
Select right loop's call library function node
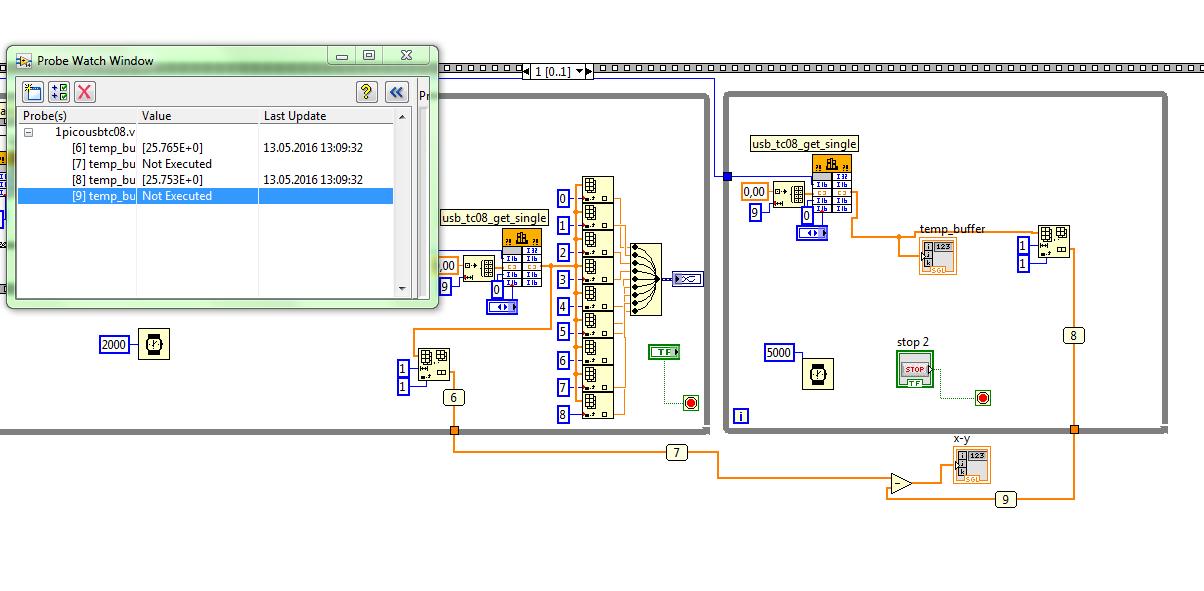click(832, 183)
